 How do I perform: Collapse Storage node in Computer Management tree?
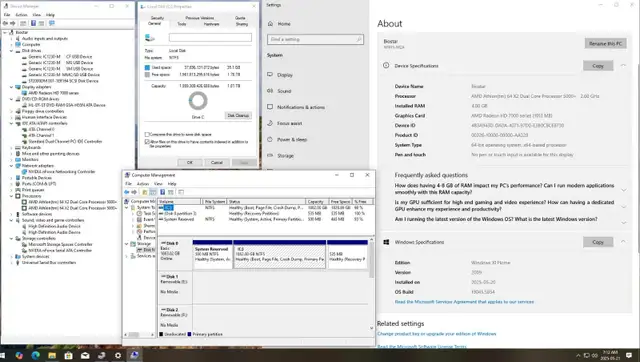(127, 244)
